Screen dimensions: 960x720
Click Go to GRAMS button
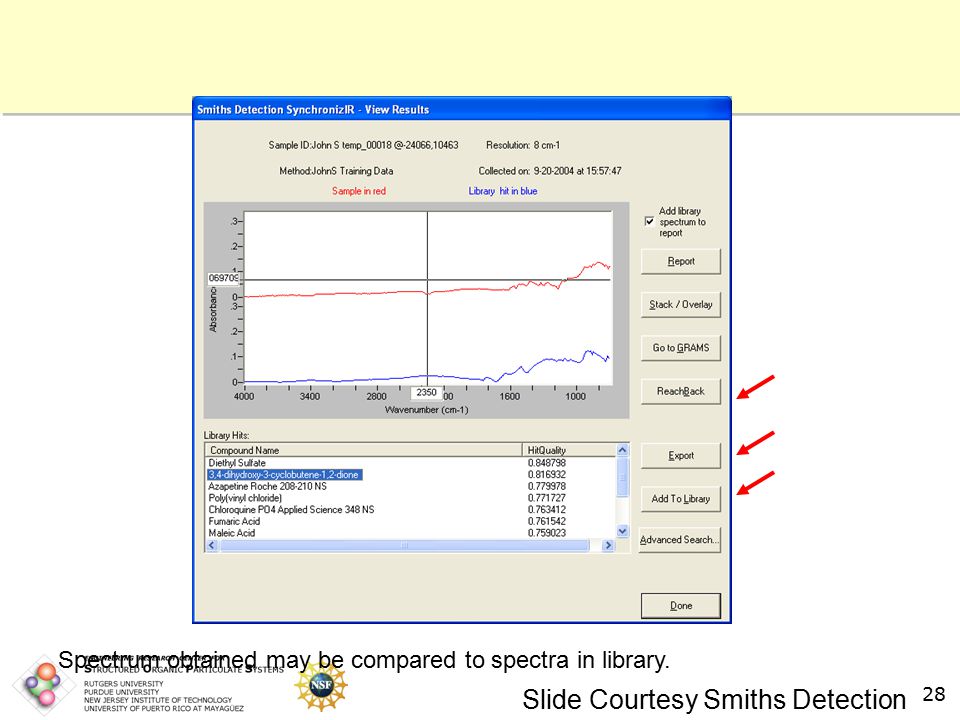[x=681, y=348]
